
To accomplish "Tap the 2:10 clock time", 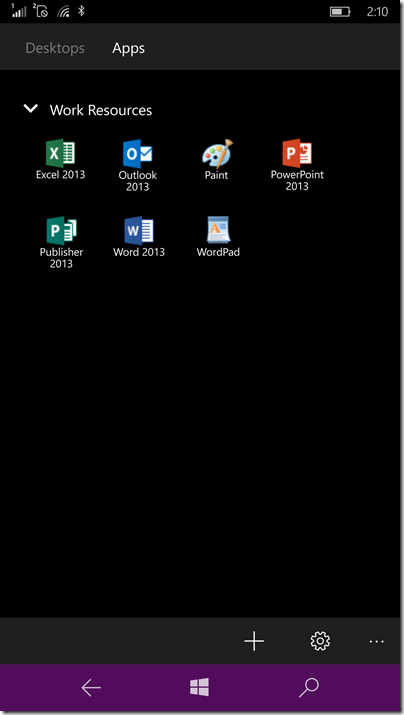I will 378,12.
